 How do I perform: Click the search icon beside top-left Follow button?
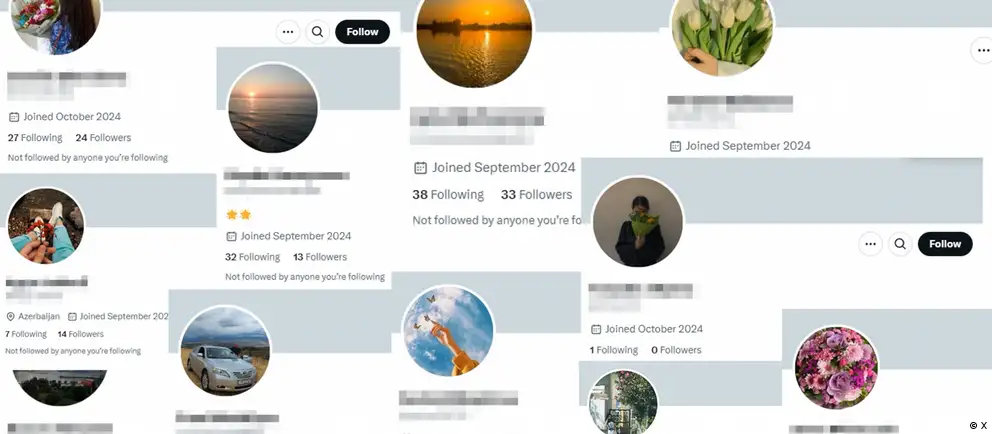click(x=318, y=32)
